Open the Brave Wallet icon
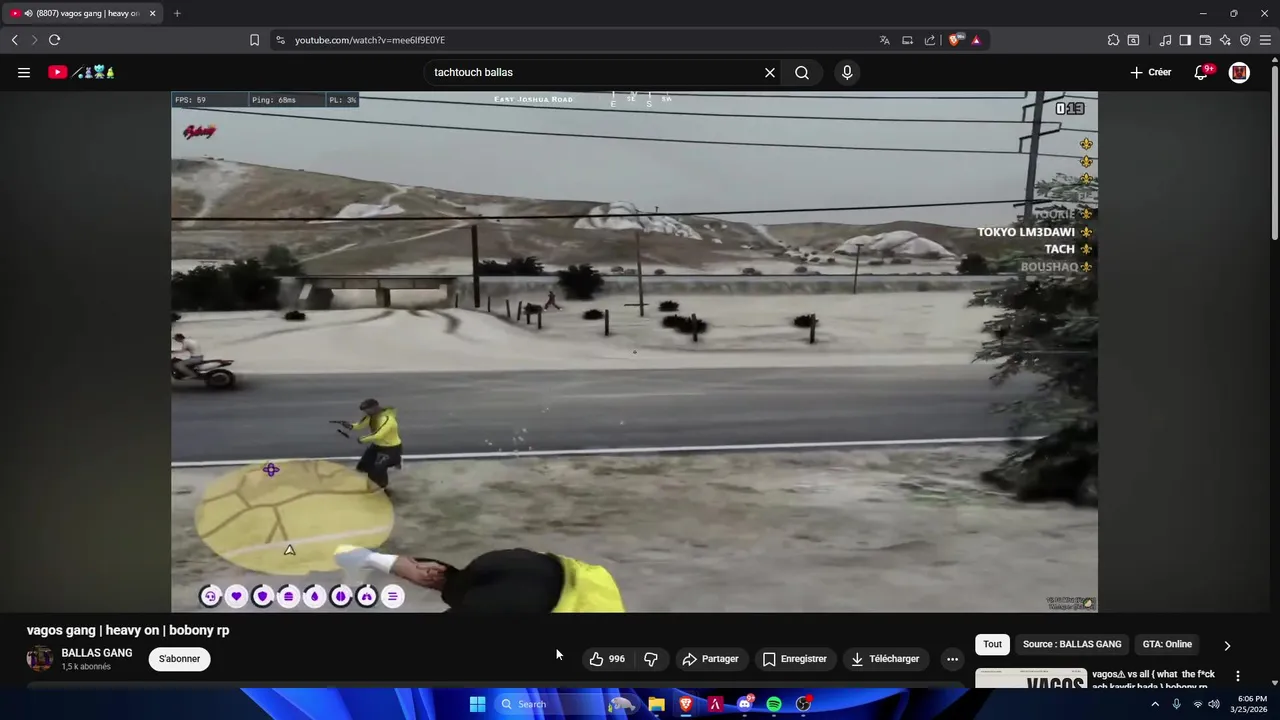The image size is (1280, 720). tap(1205, 40)
